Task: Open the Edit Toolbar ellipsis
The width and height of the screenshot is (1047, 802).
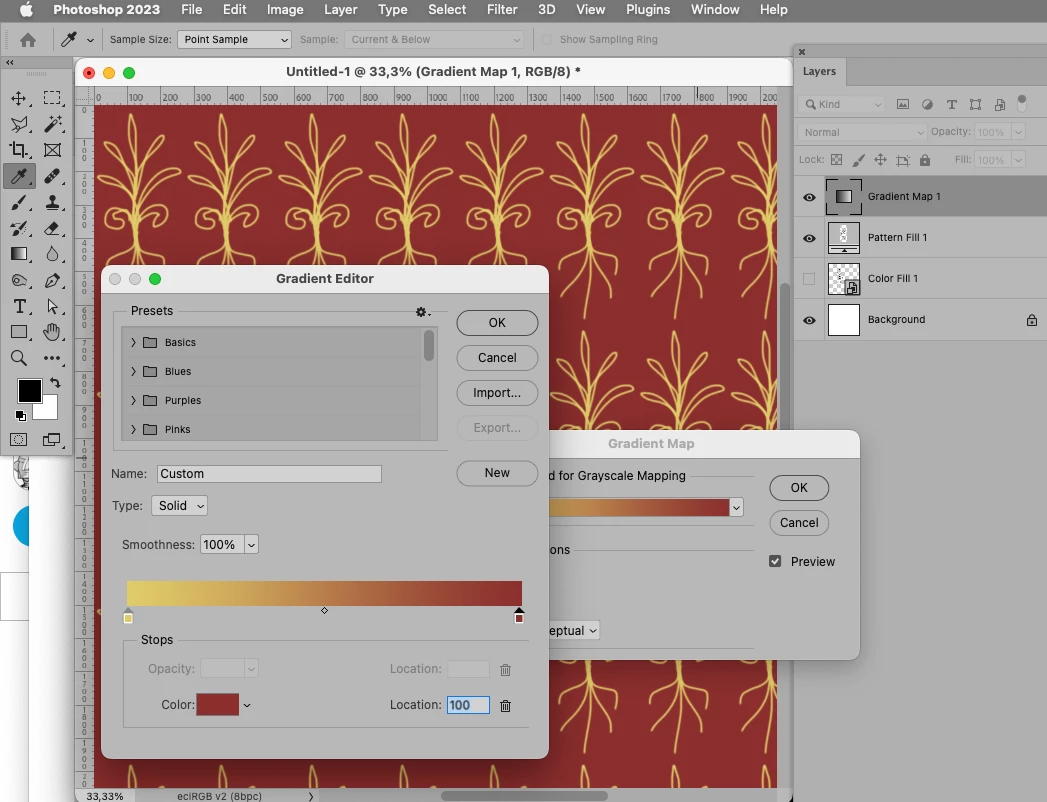Action: click(52, 359)
